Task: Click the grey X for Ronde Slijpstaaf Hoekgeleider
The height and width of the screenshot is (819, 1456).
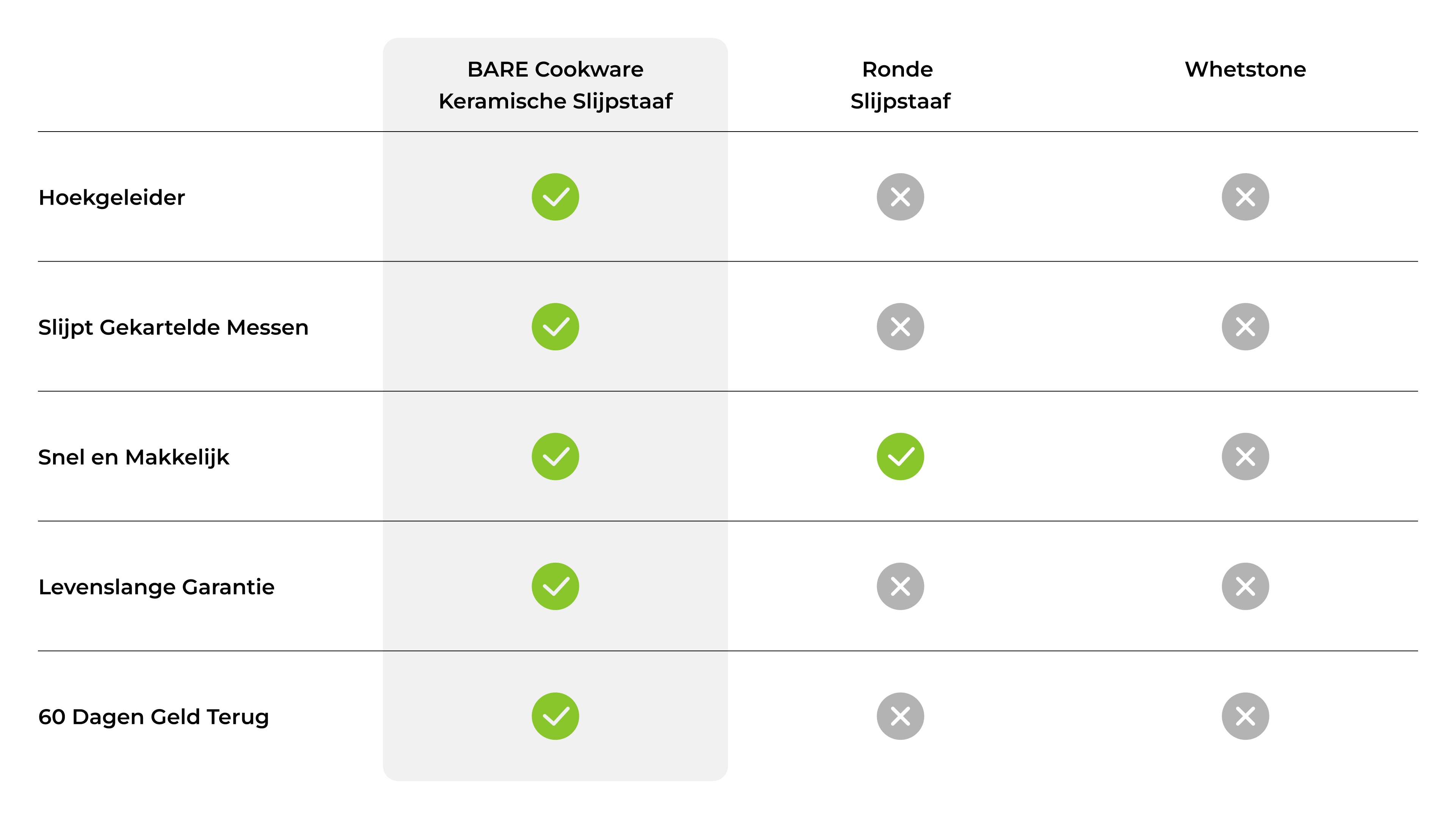Action: [x=900, y=197]
